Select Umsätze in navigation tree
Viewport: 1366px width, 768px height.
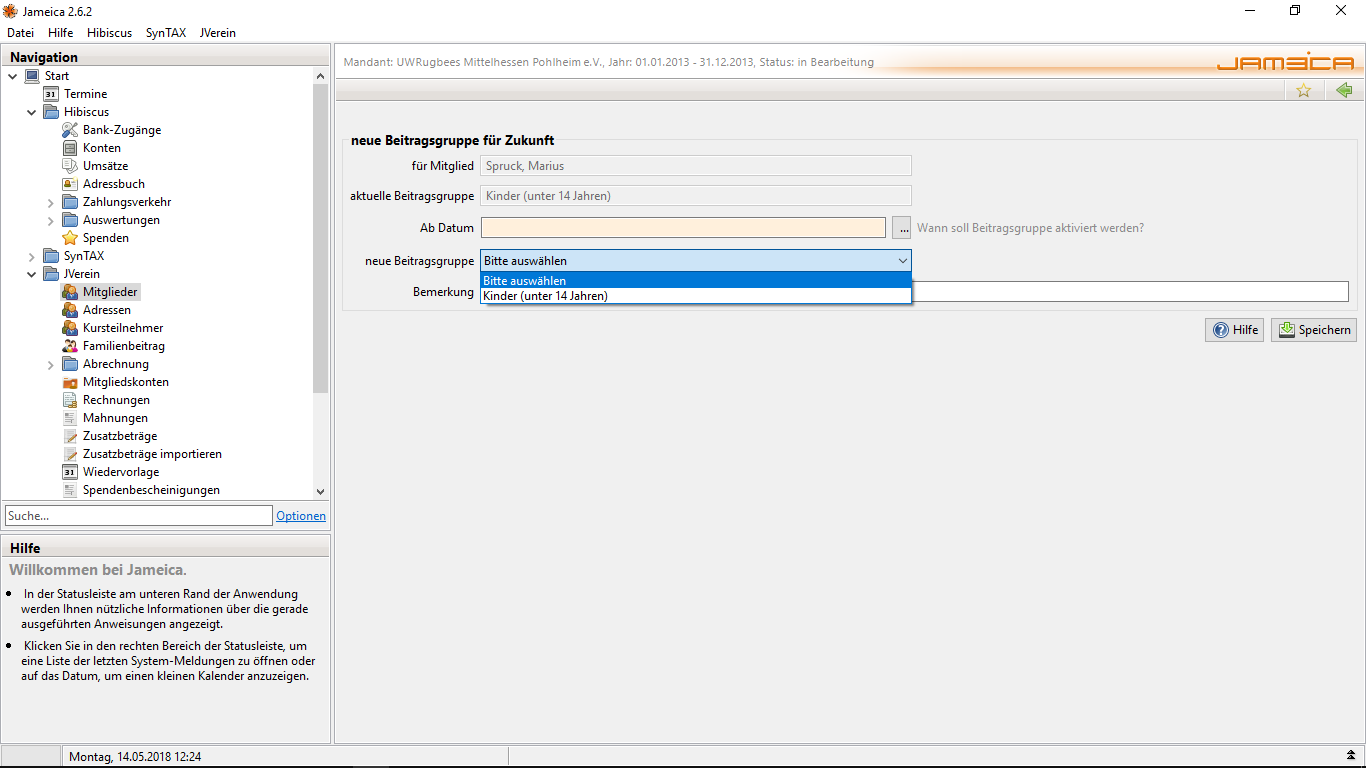pos(105,166)
